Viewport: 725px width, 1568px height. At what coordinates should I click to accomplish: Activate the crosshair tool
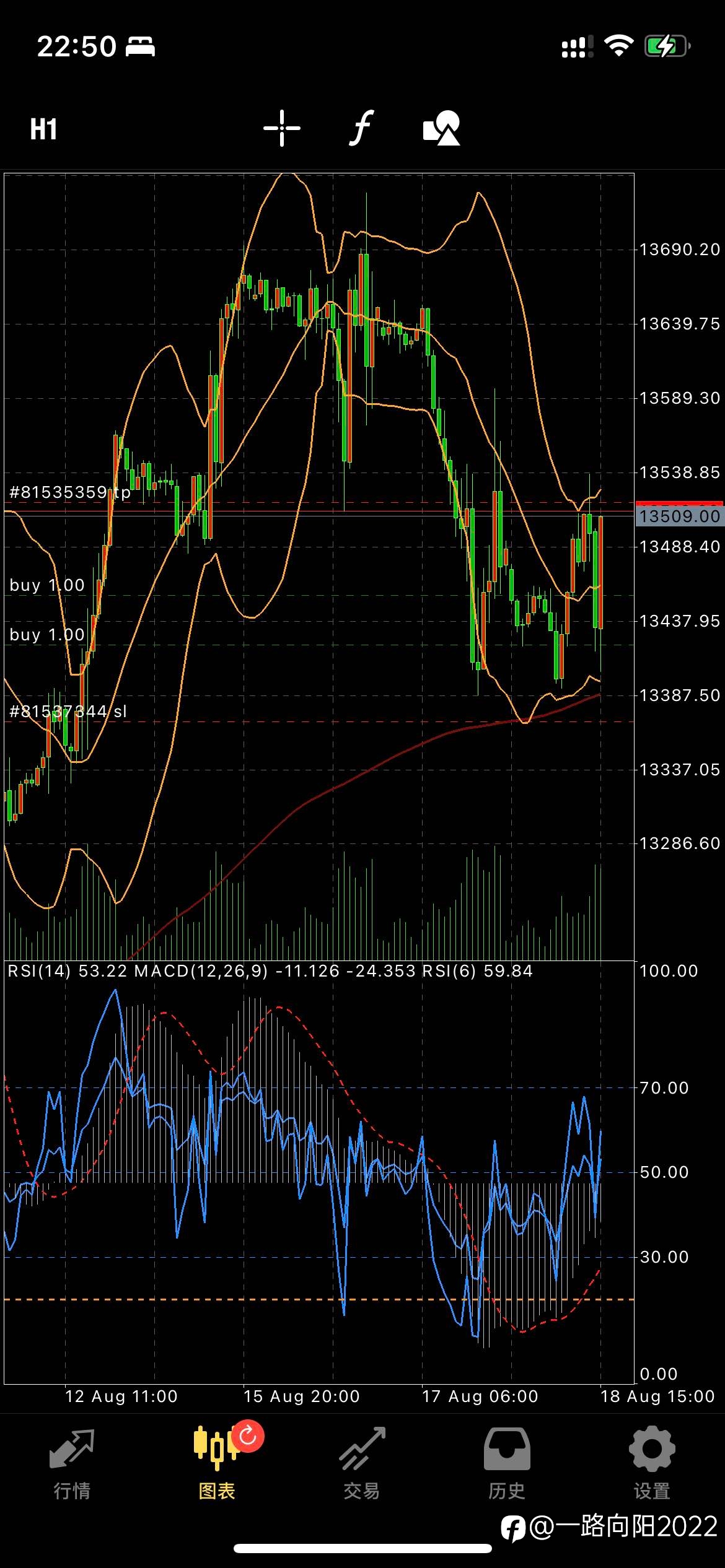pyautogui.click(x=281, y=128)
